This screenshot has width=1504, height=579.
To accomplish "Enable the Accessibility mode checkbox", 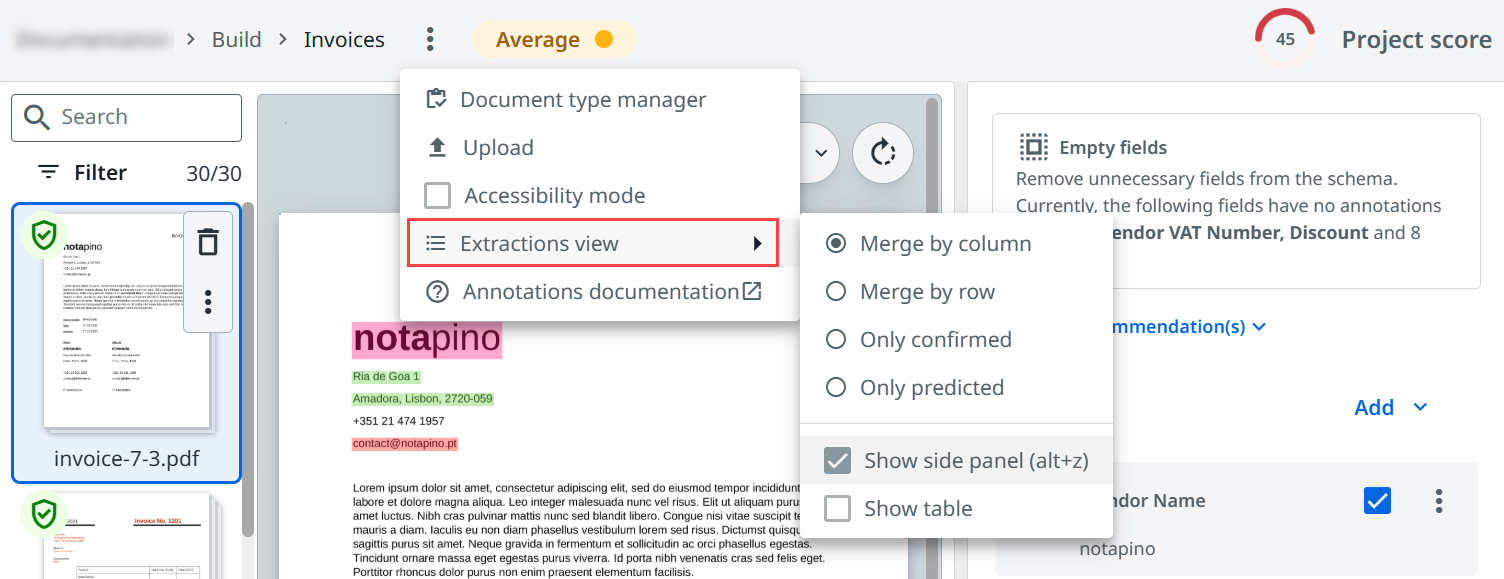I will [437, 196].
